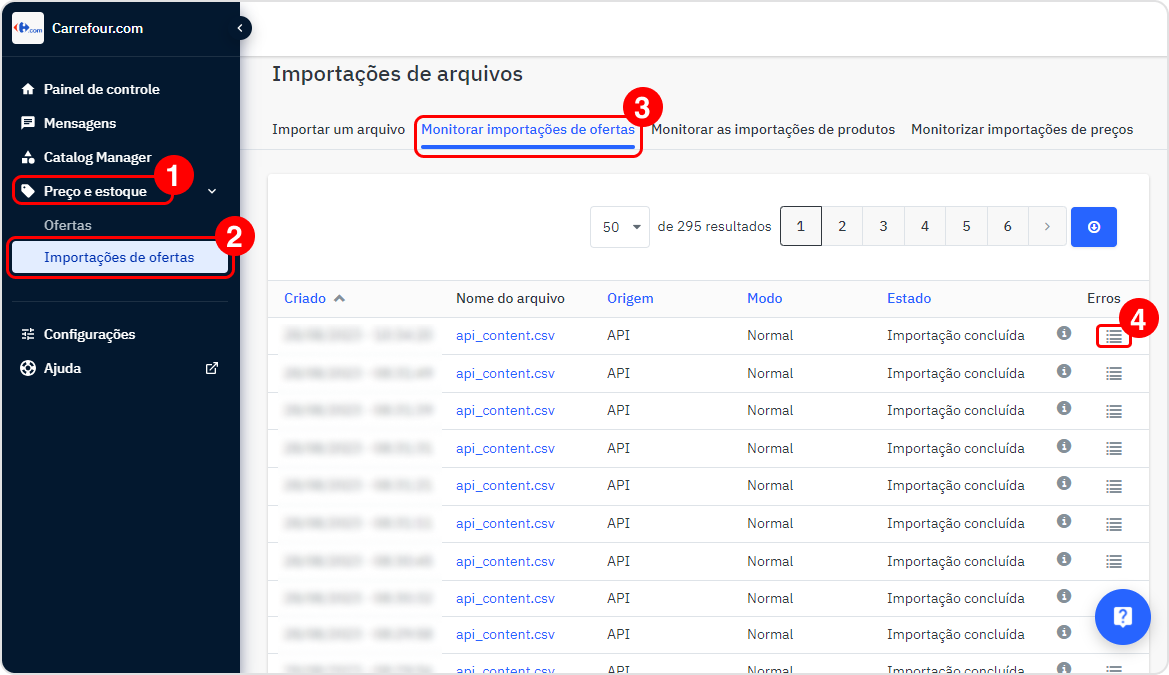Switch to Importar um arquivo tab

point(338,130)
